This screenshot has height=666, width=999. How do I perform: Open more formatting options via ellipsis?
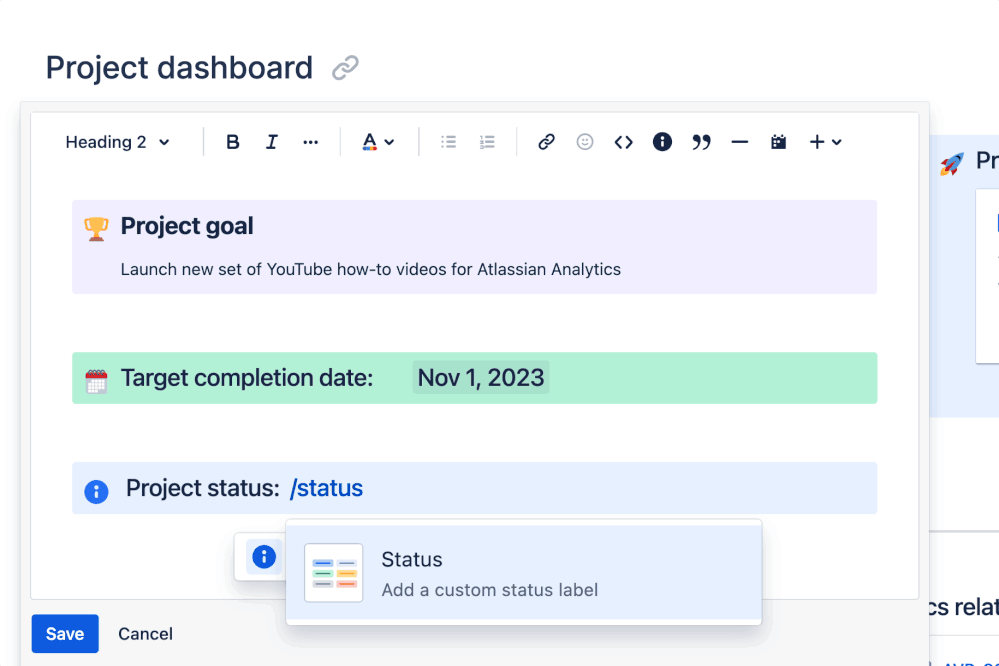310,141
